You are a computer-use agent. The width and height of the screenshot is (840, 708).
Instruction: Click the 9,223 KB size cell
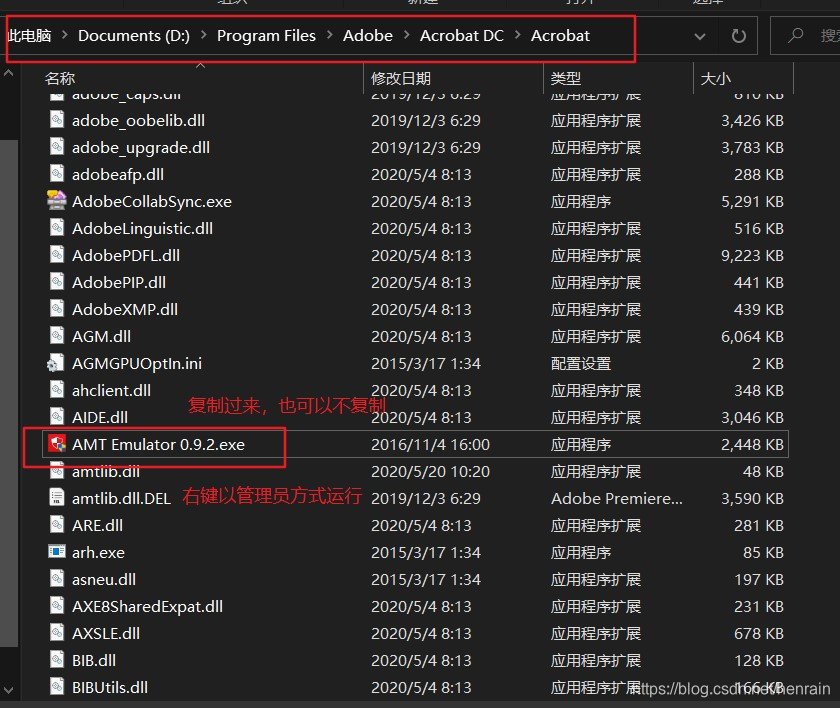[752, 255]
